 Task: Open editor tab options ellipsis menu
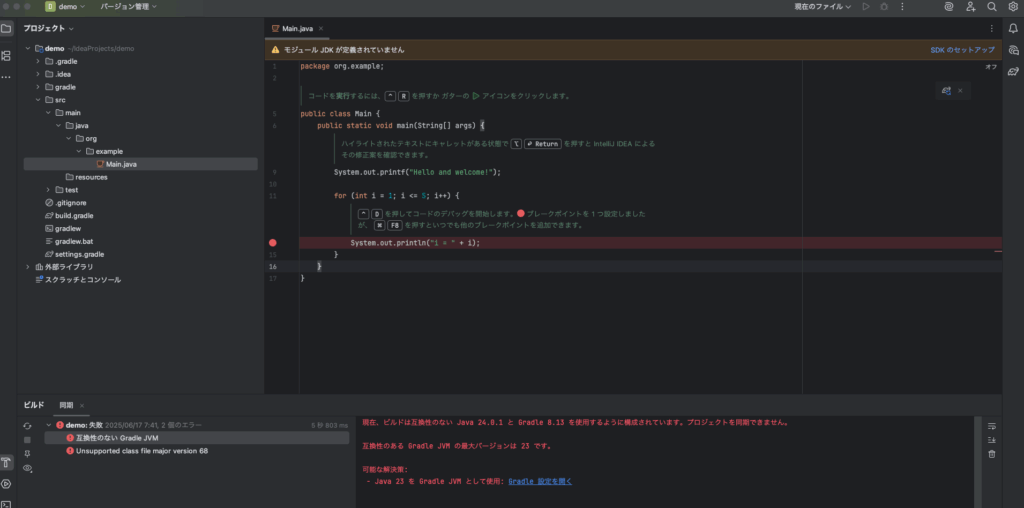(992, 28)
